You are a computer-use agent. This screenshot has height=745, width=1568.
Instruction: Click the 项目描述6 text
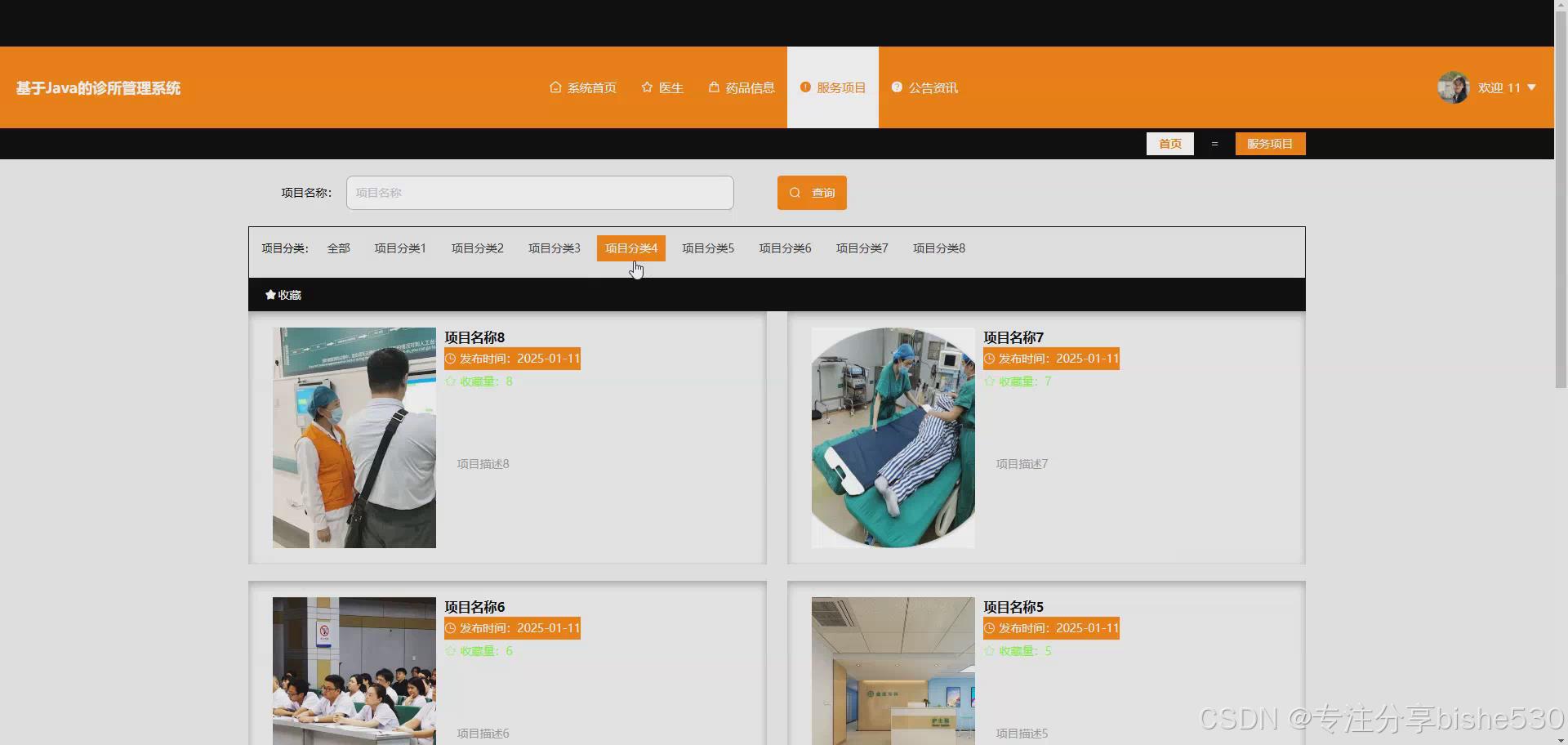483,734
